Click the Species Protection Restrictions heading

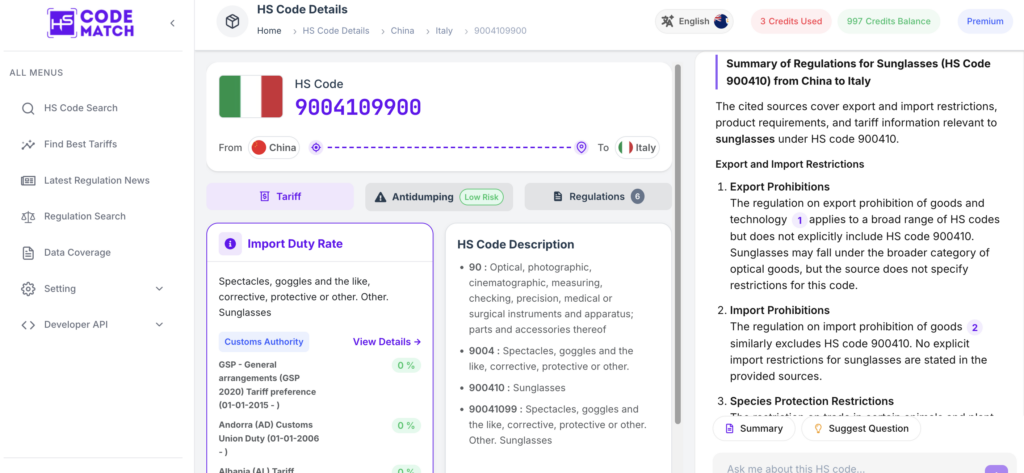(812, 401)
